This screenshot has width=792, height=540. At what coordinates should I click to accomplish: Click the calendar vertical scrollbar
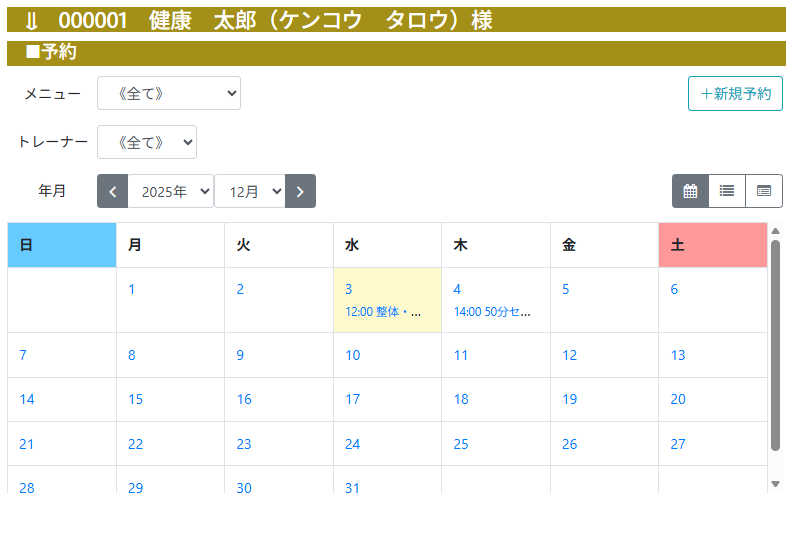point(775,345)
